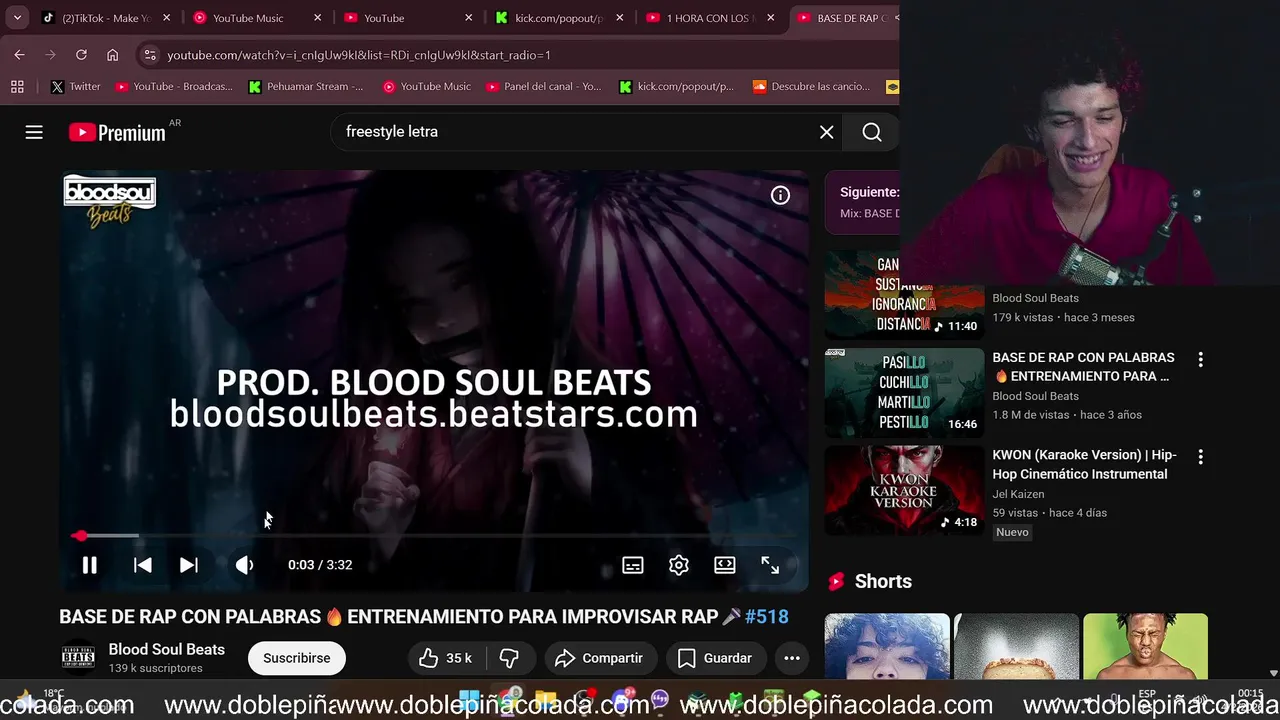This screenshot has height=720, width=1280.
Task: Go to YouTube Premium home logo
Action: click(x=118, y=132)
